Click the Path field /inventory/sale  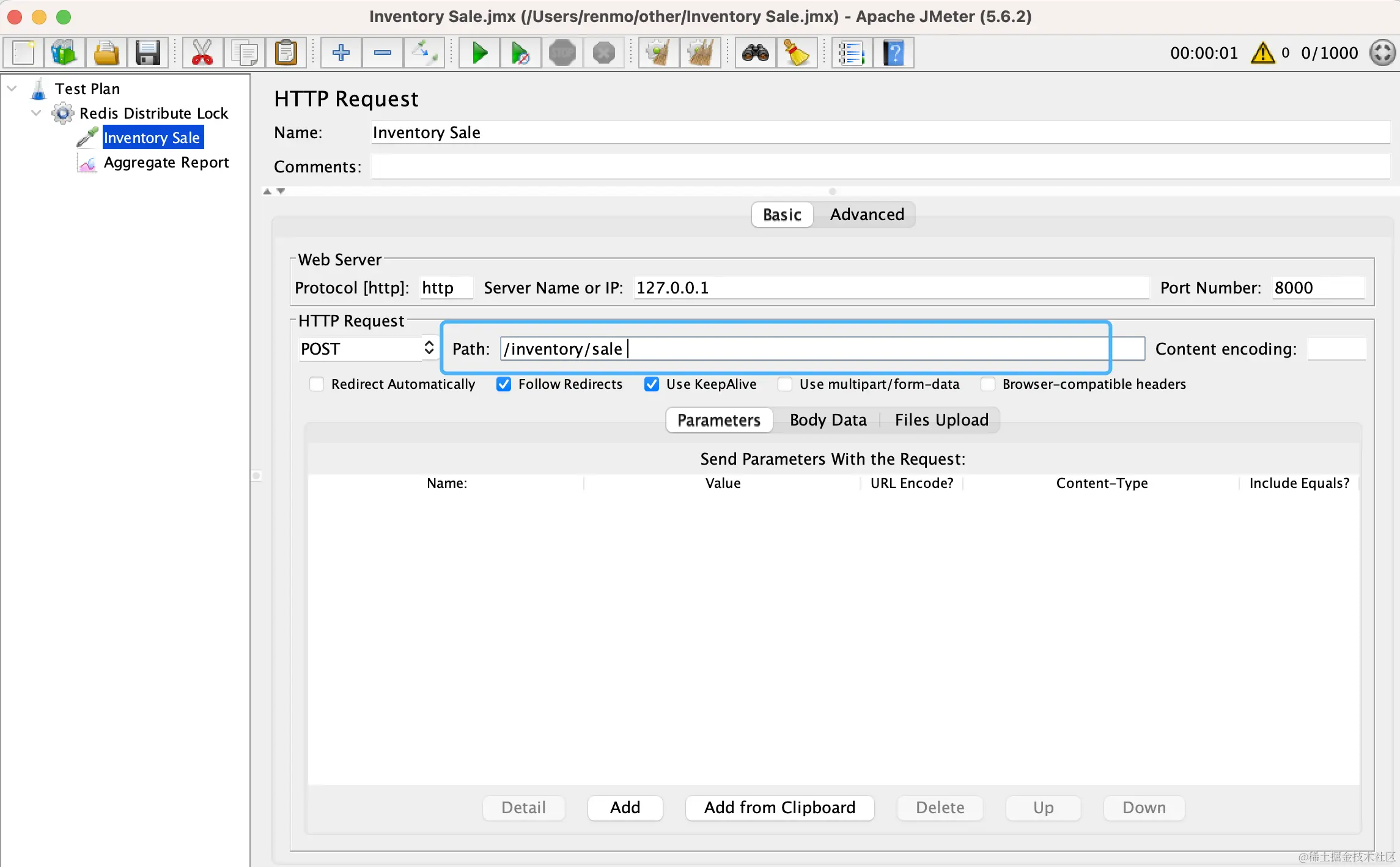(822, 349)
